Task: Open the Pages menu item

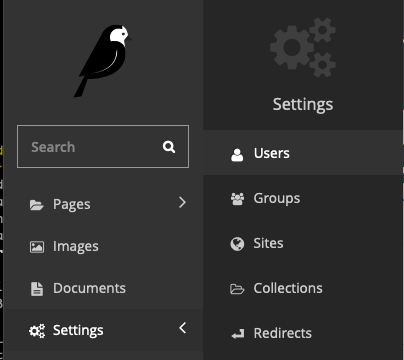Action: [x=103, y=204]
